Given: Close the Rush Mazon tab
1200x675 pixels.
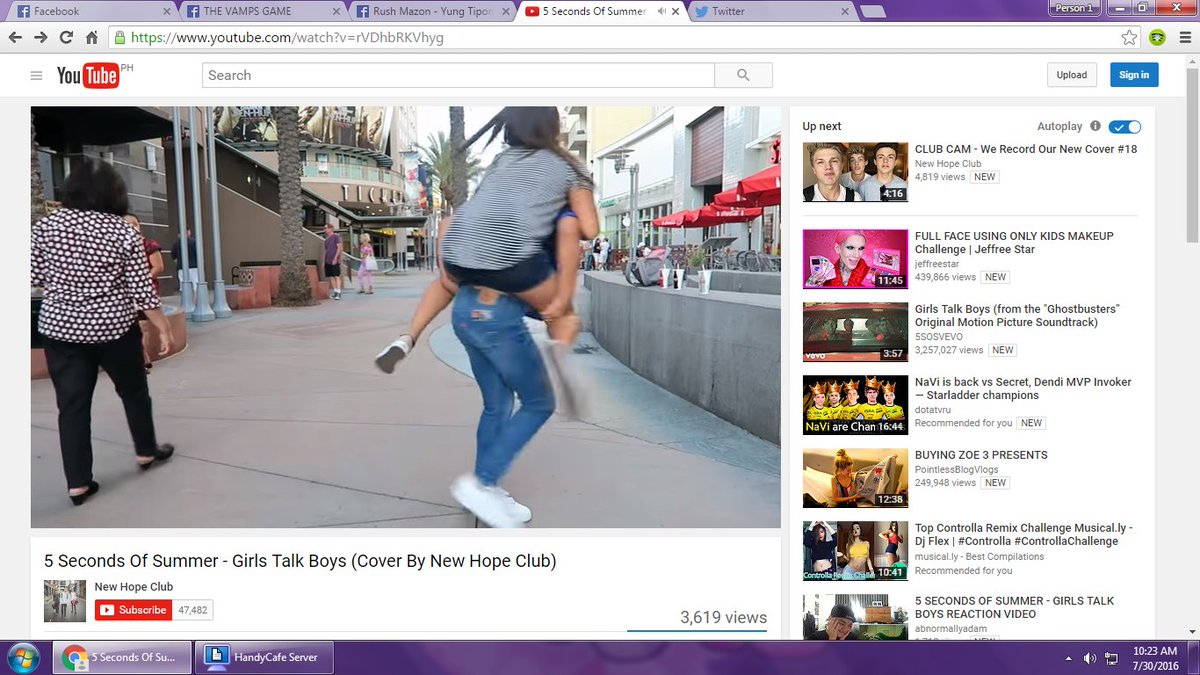Looking at the screenshot, I should [x=506, y=11].
